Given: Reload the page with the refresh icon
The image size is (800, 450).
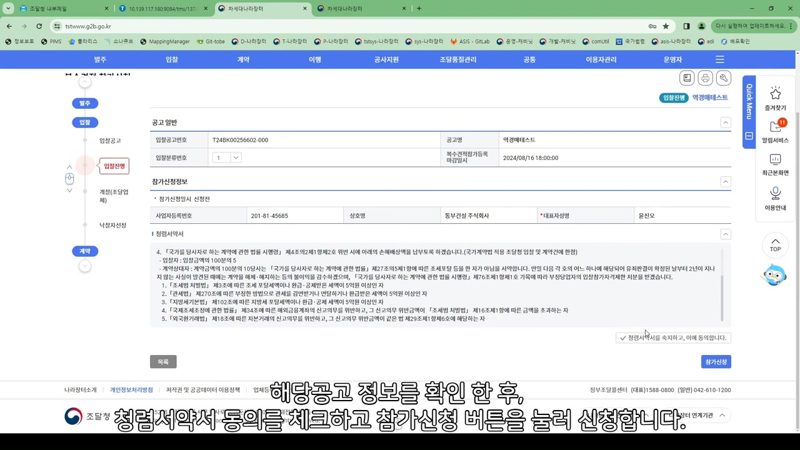Looking at the screenshot, I should point(39,26).
